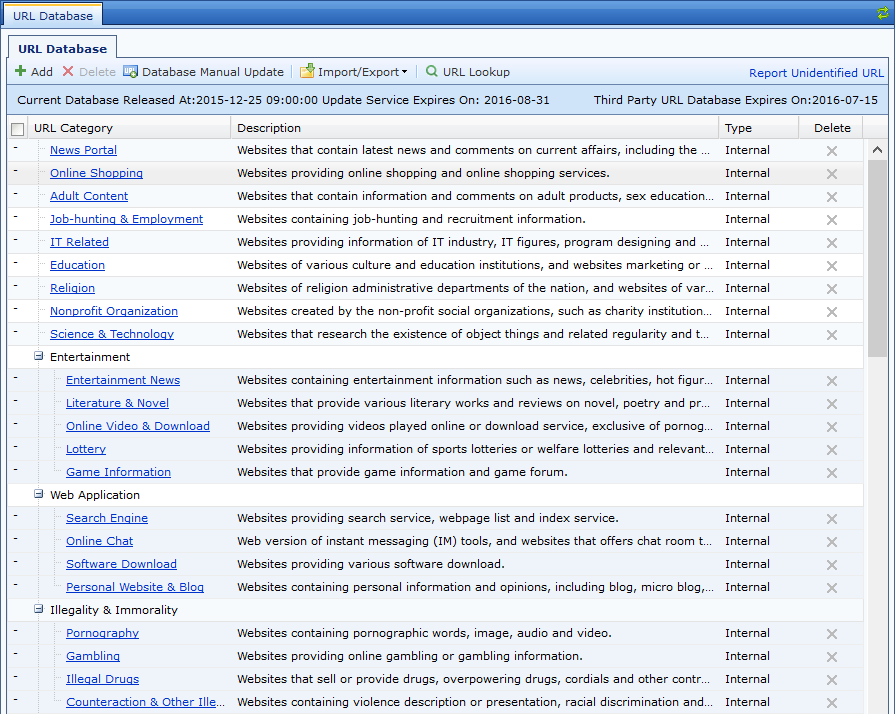Open the Software Download link
This screenshot has width=895, height=714.
pyautogui.click(x=121, y=564)
